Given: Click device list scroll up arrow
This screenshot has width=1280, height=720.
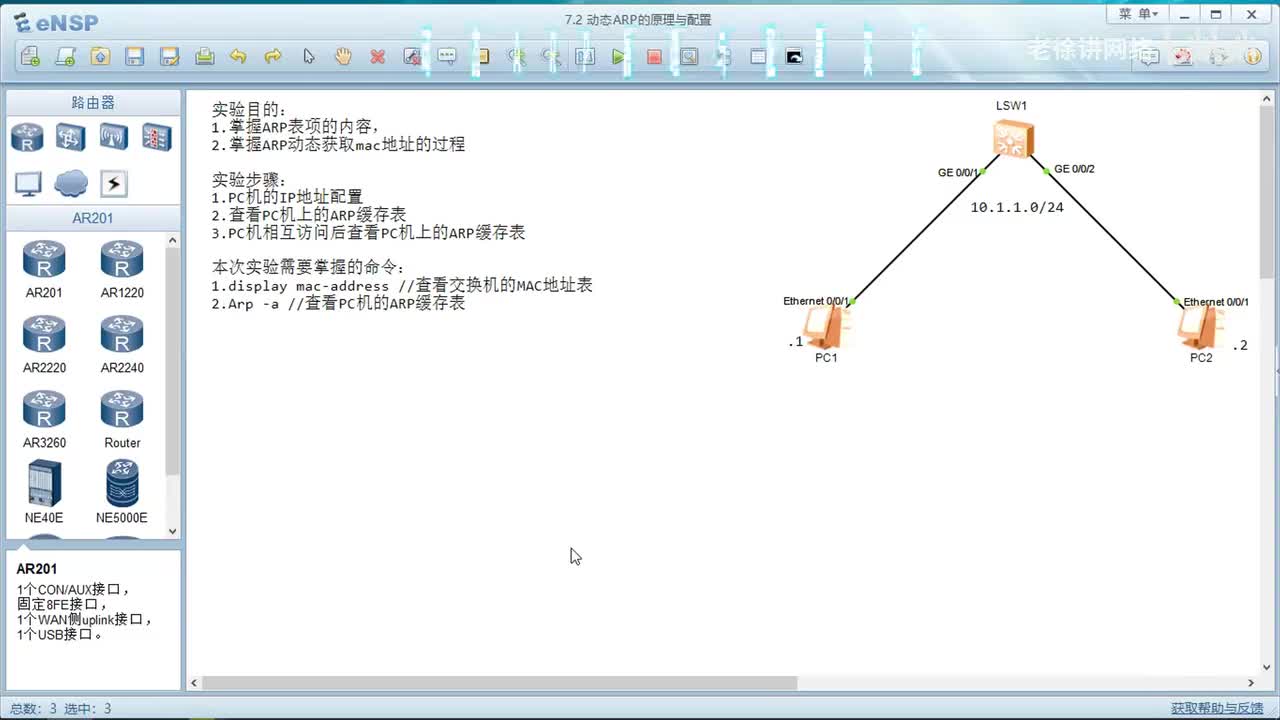Looking at the screenshot, I should coord(173,241).
